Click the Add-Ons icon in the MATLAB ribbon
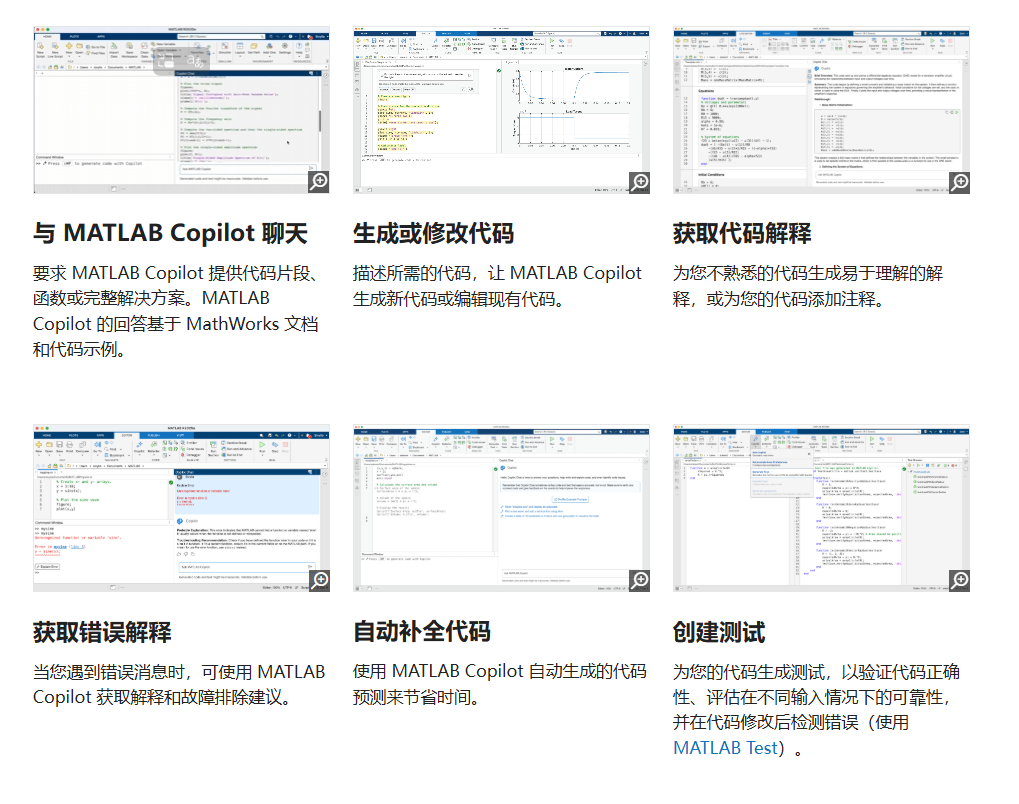The image size is (1019, 804). 268,47
